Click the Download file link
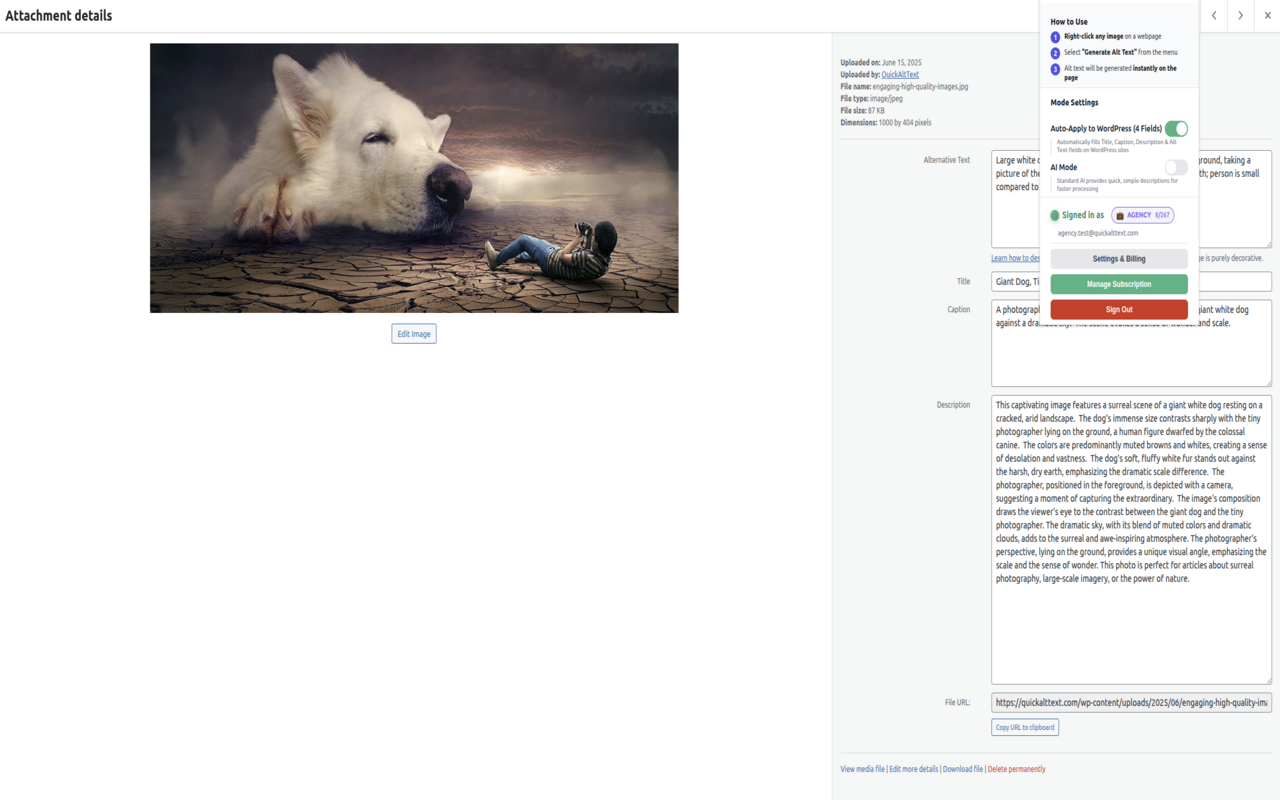The image size is (1280, 800). click(963, 769)
